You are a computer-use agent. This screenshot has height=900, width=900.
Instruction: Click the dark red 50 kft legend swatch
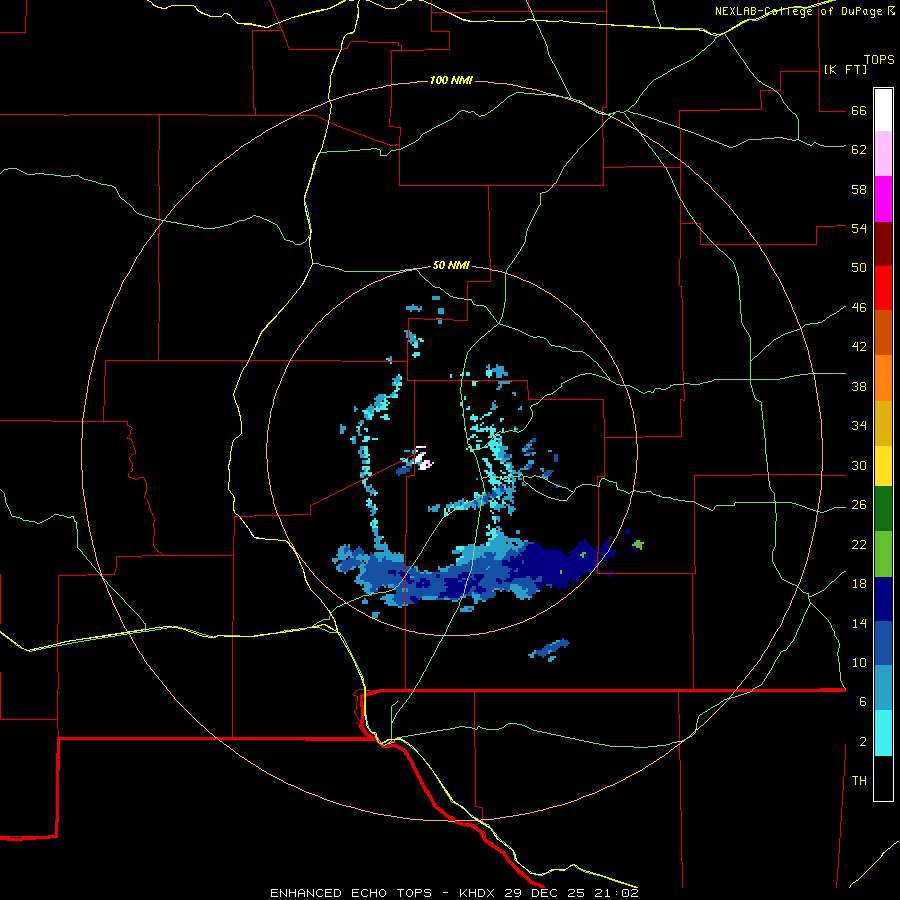tap(883, 243)
